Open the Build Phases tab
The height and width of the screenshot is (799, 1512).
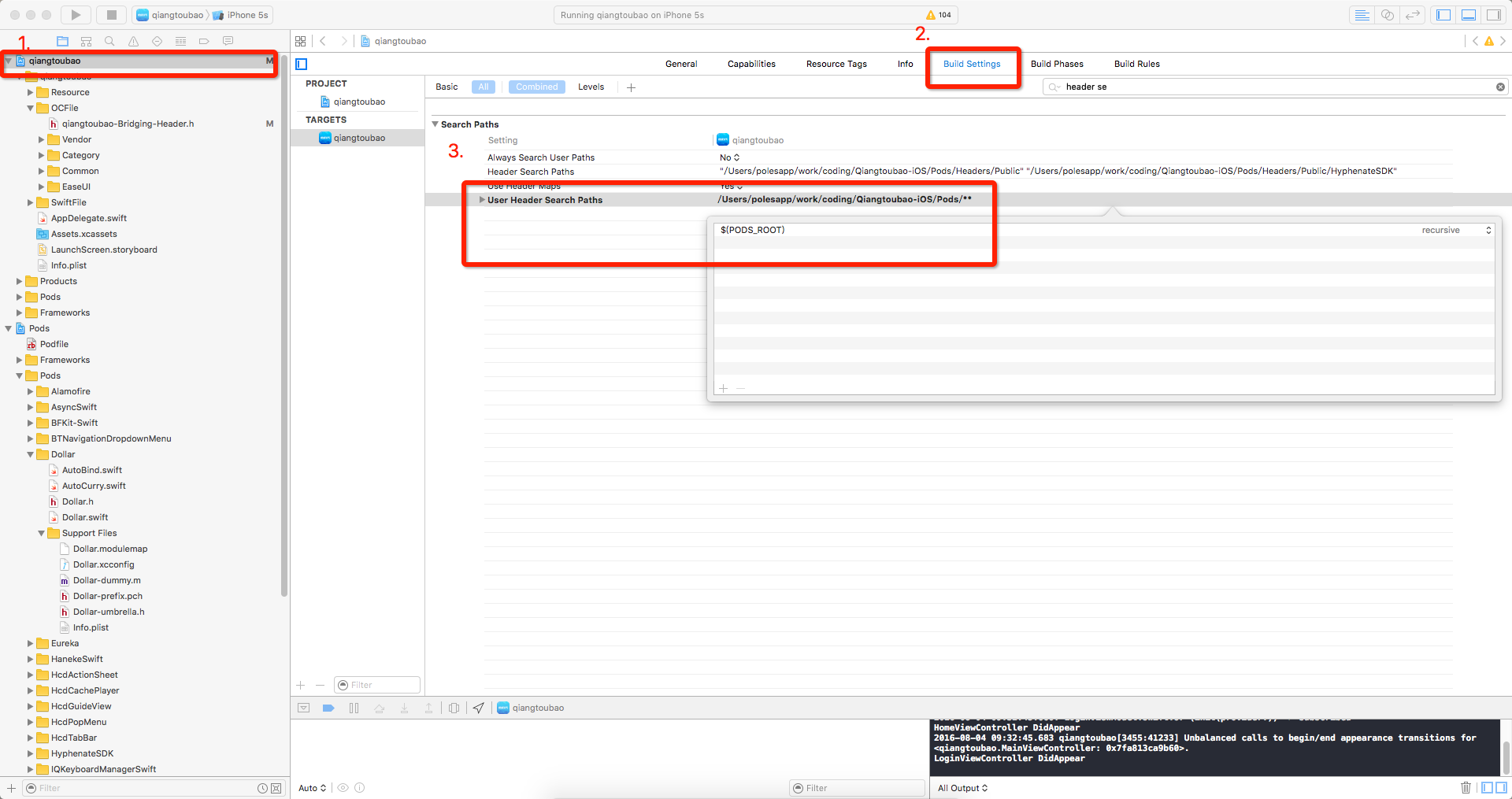(x=1057, y=64)
